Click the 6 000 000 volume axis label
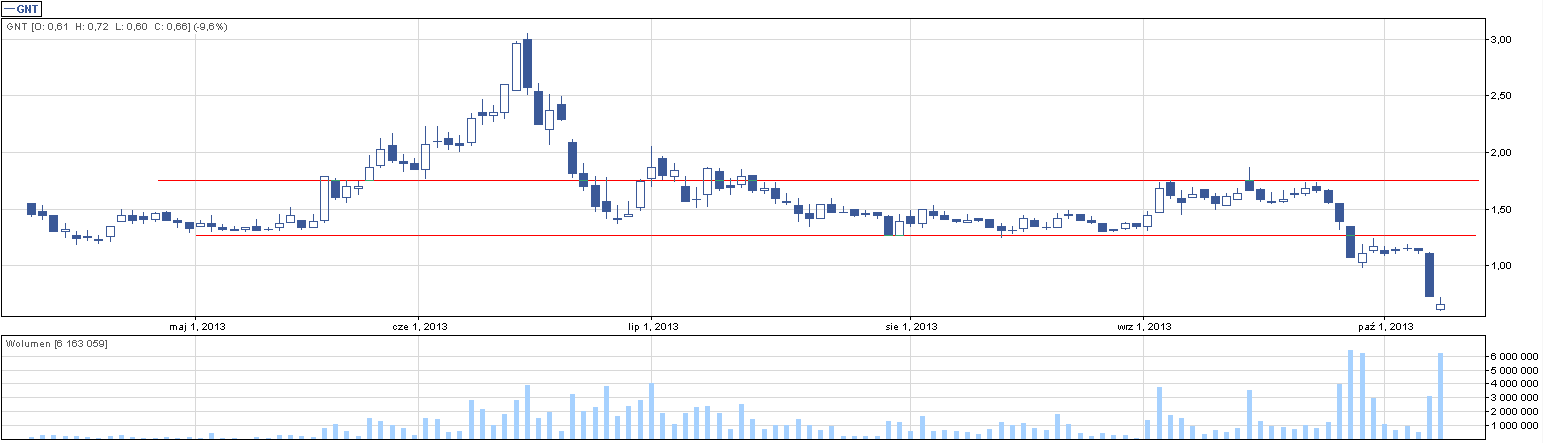This screenshot has height=443, width=1543. pyautogui.click(x=1513, y=356)
